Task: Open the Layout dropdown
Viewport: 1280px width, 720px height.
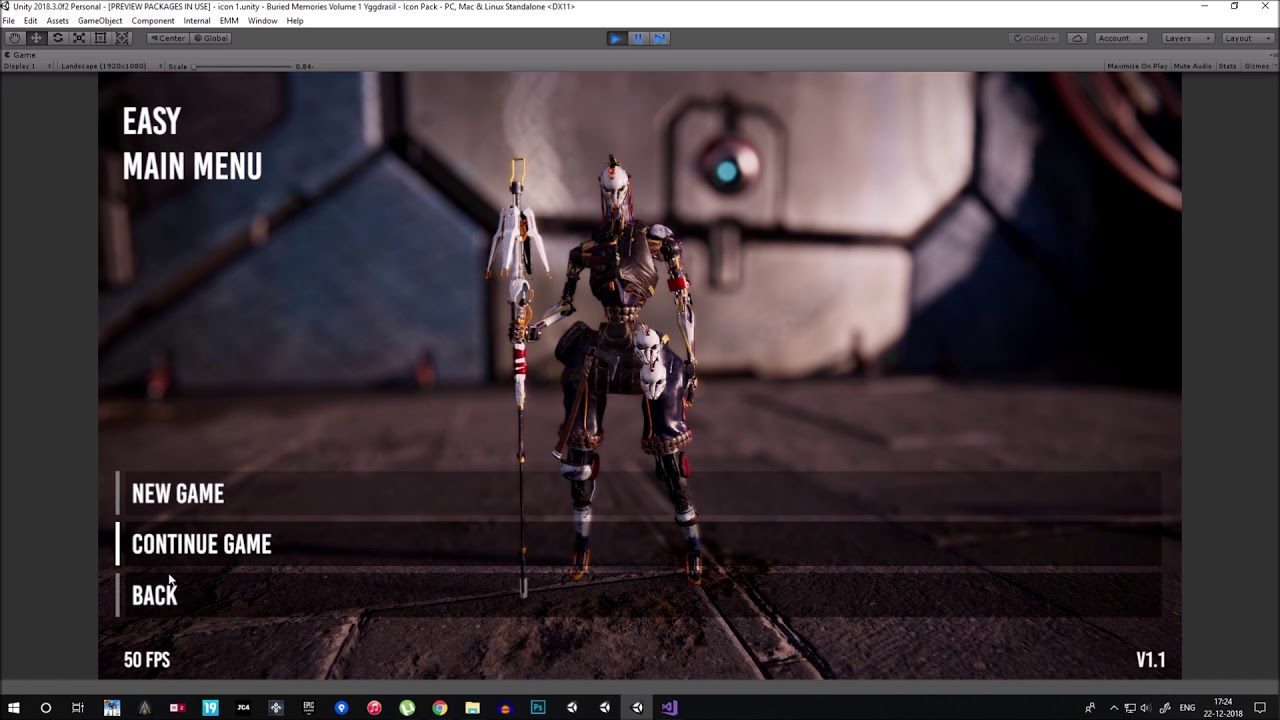Action: point(1245,38)
